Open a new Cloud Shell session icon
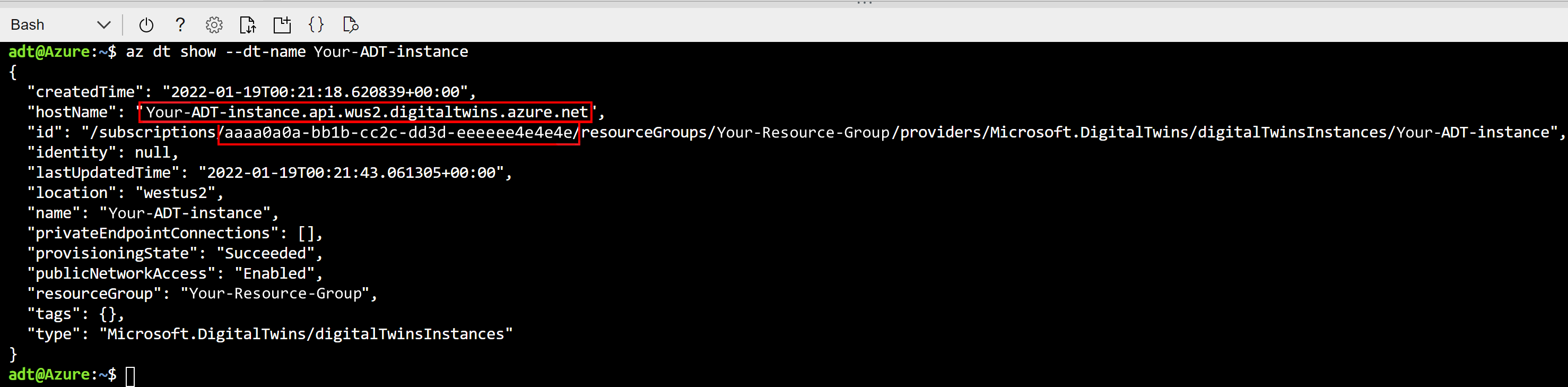This screenshot has height=387, width=1568. click(x=281, y=25)
